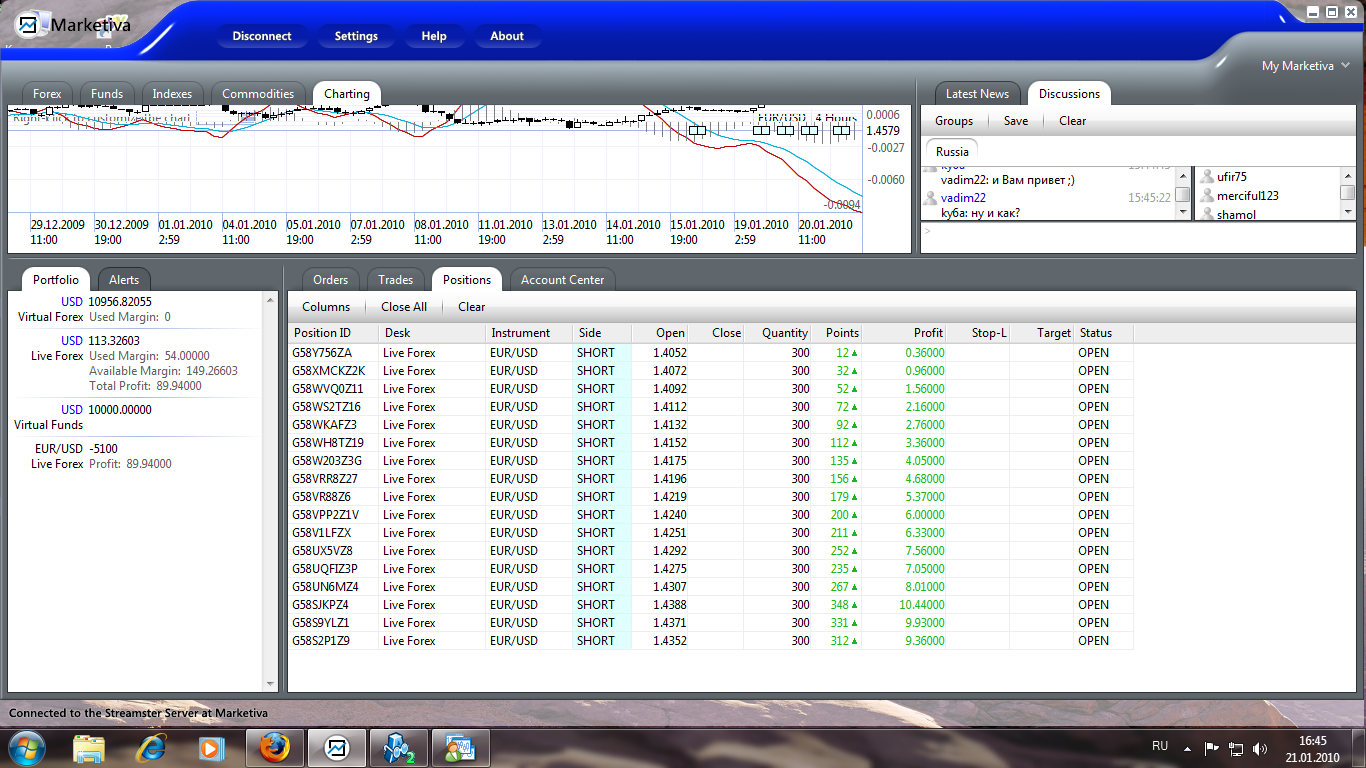Open Windows Explorer folder icon in taskbar

click(x=89, y=747)
